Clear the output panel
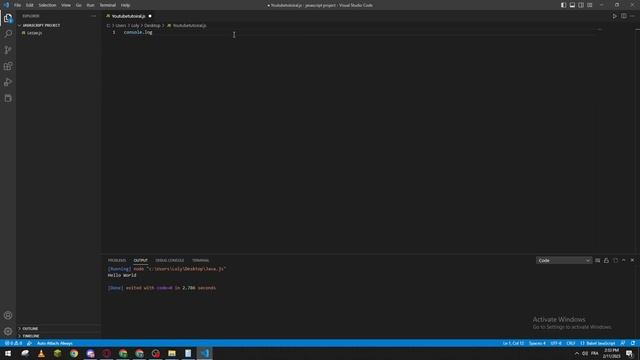 (598, 260)
